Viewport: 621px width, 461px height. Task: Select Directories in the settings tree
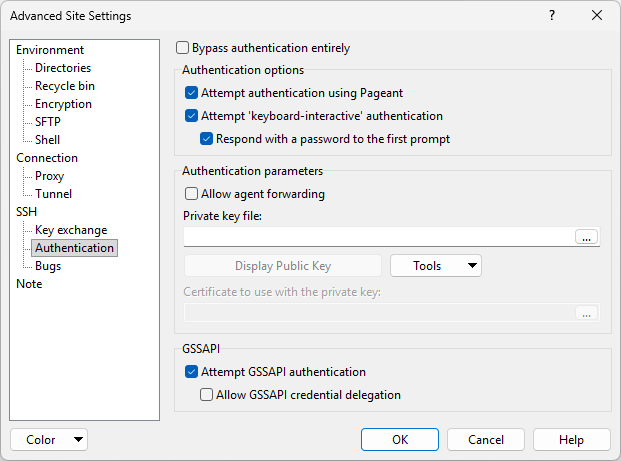tap(63, 68)
